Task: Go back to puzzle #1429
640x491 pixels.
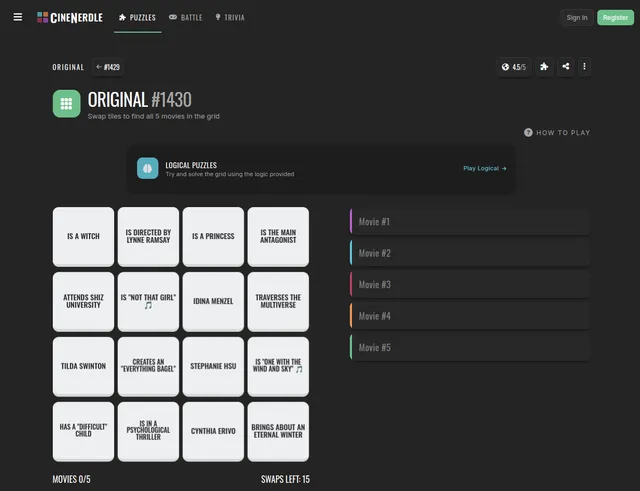Action: (x=108, y=67)
